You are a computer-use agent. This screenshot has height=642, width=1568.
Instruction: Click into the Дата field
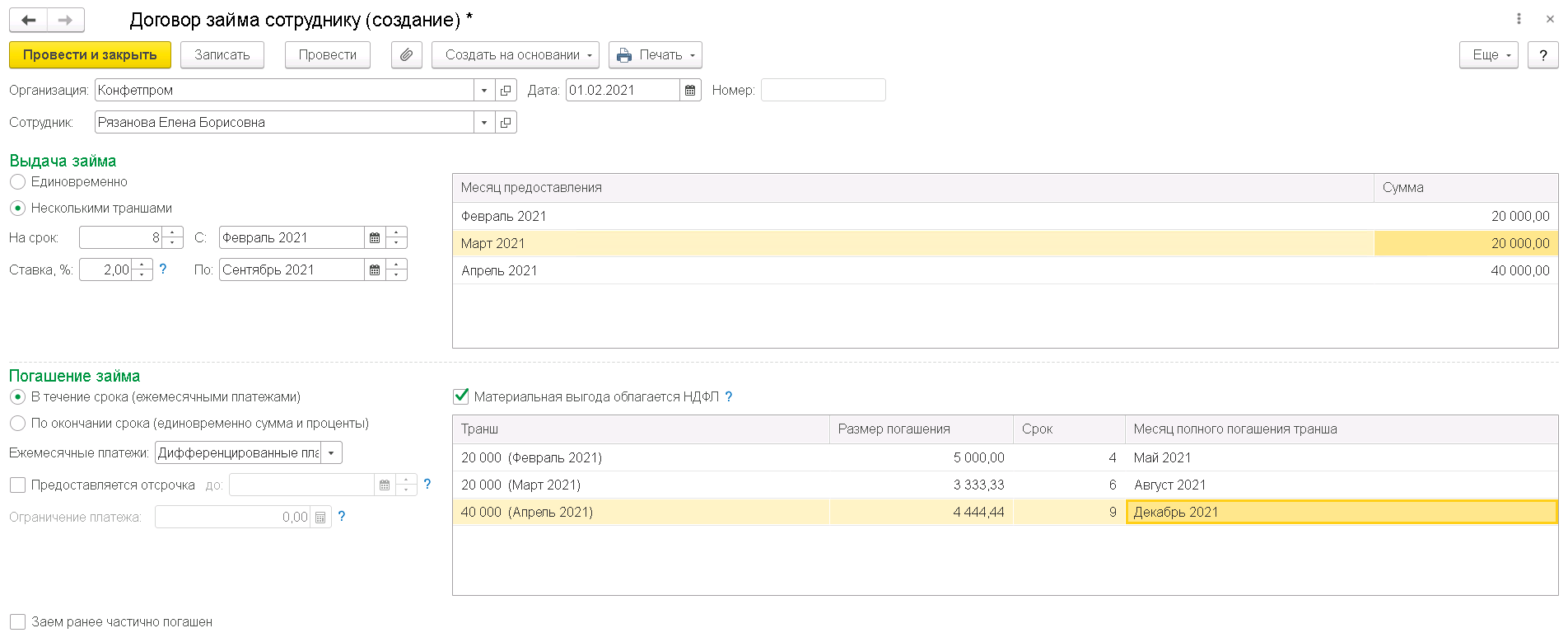623,91
